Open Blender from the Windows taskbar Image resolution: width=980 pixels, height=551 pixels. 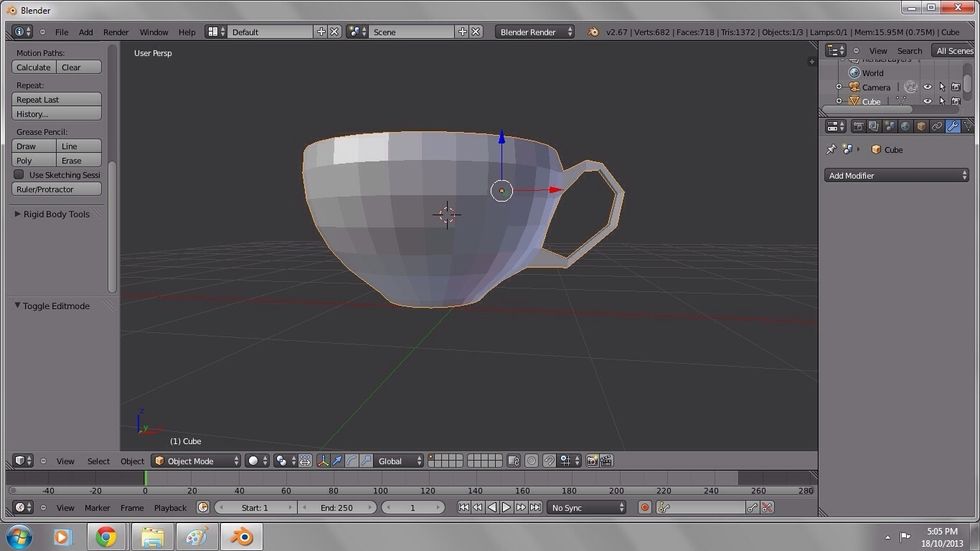[x=243, y=537]
